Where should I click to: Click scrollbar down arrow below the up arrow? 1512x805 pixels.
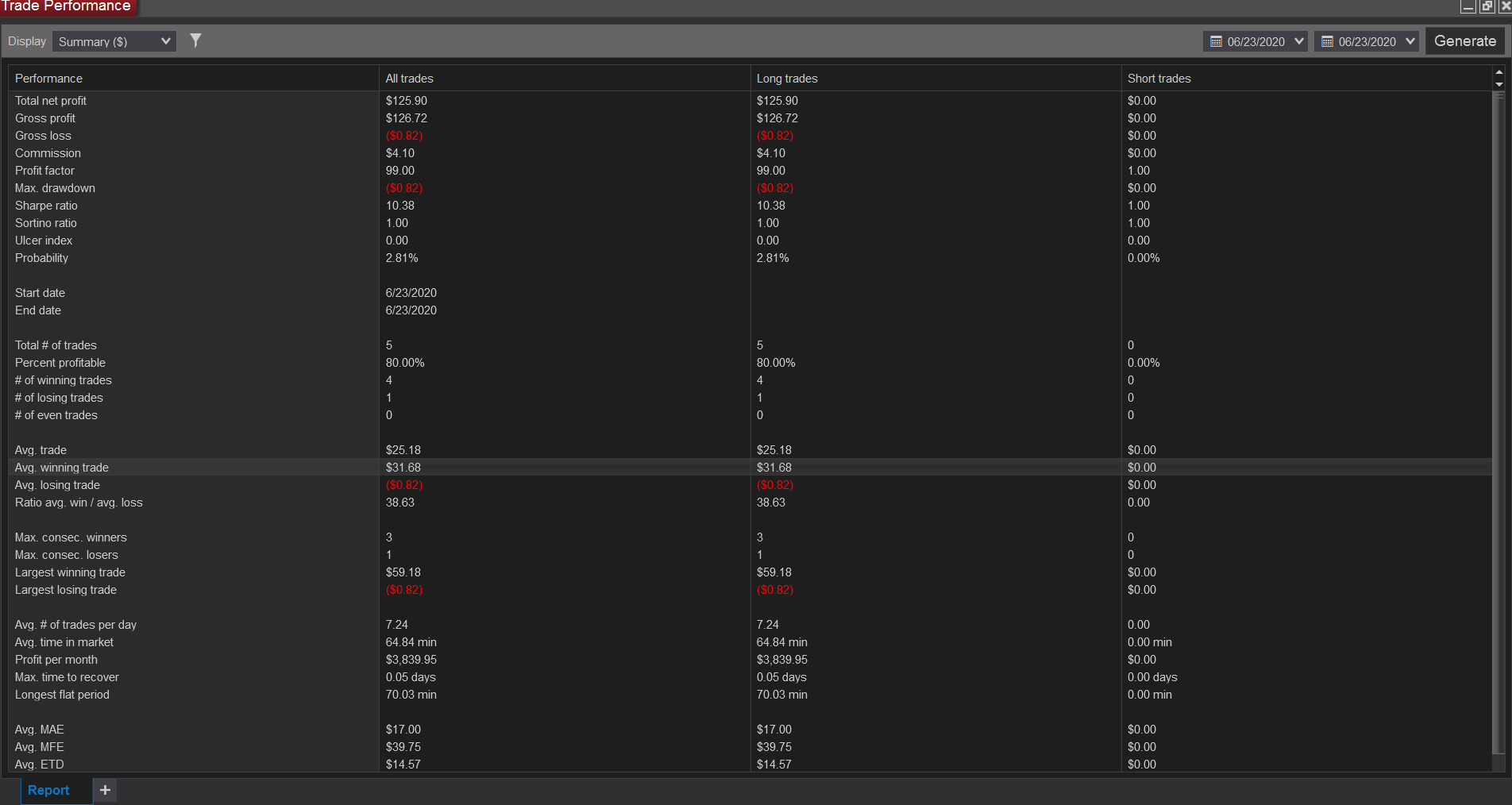click(x=1498, y=84)
